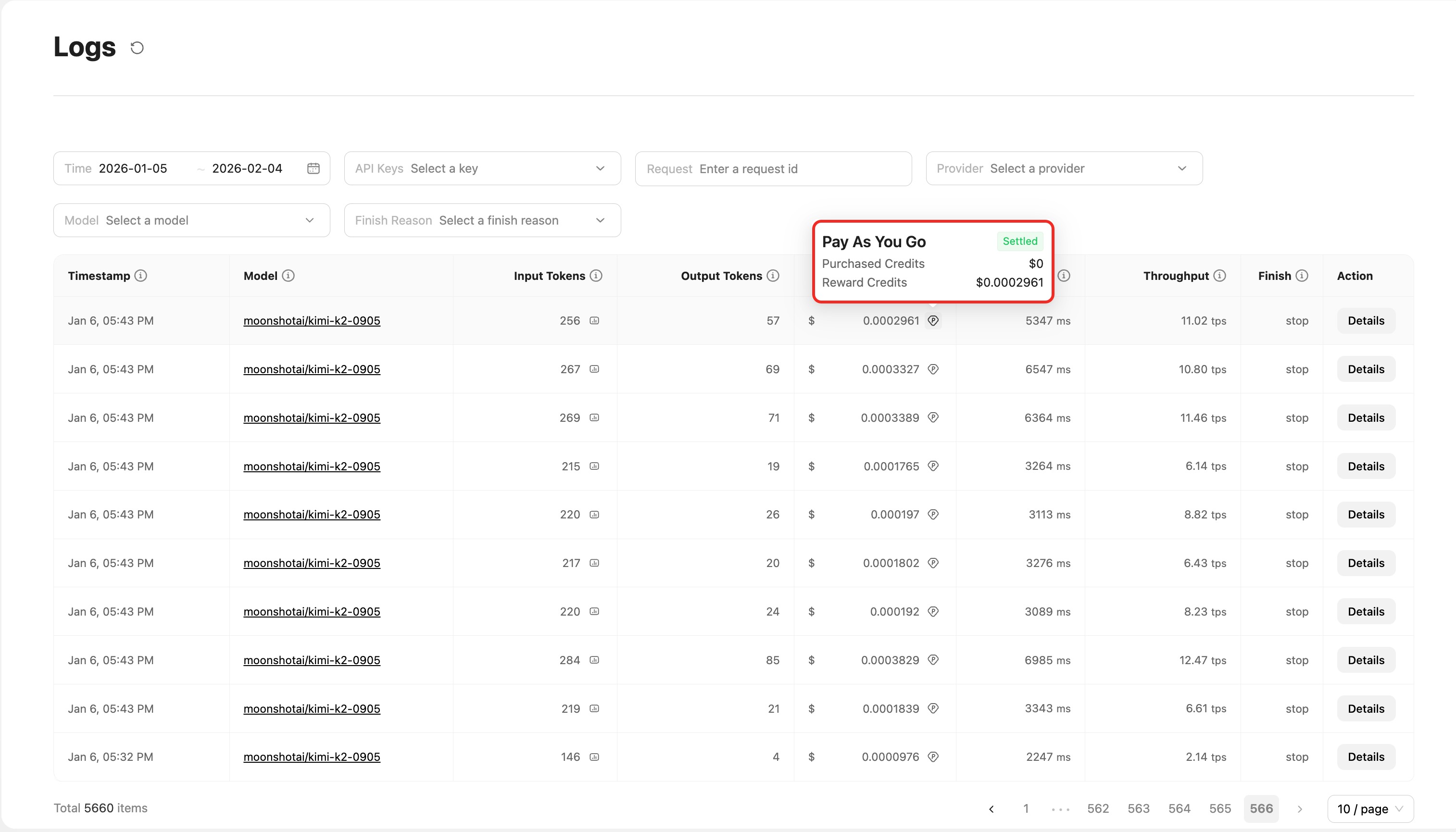Click the info icon next to Finish
Screen dimensions: 1456x832
click(x=1302, y=276)
